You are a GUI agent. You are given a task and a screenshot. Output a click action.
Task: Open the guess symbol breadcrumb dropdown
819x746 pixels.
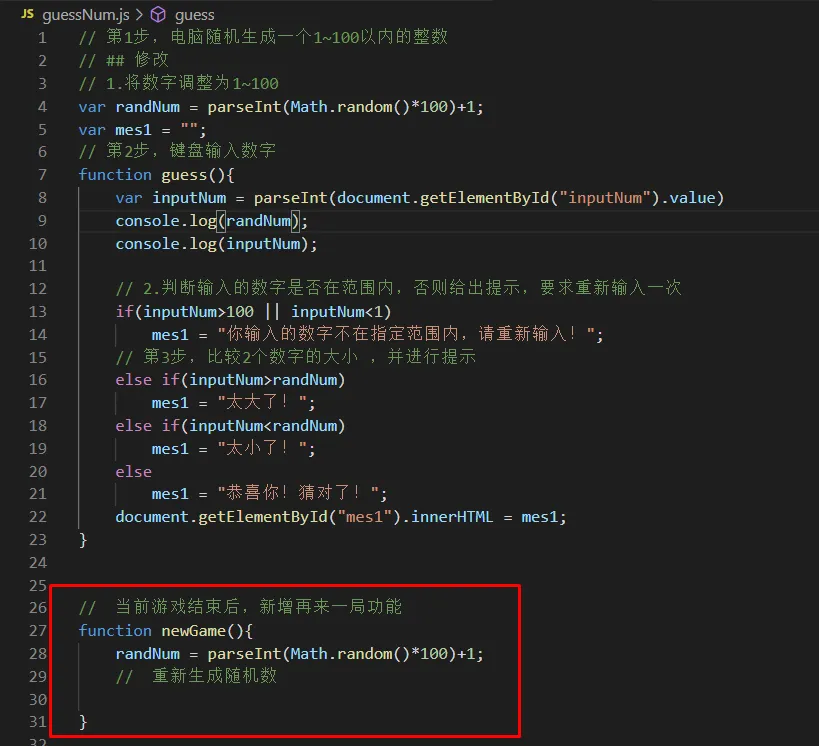tap(194, 14)
